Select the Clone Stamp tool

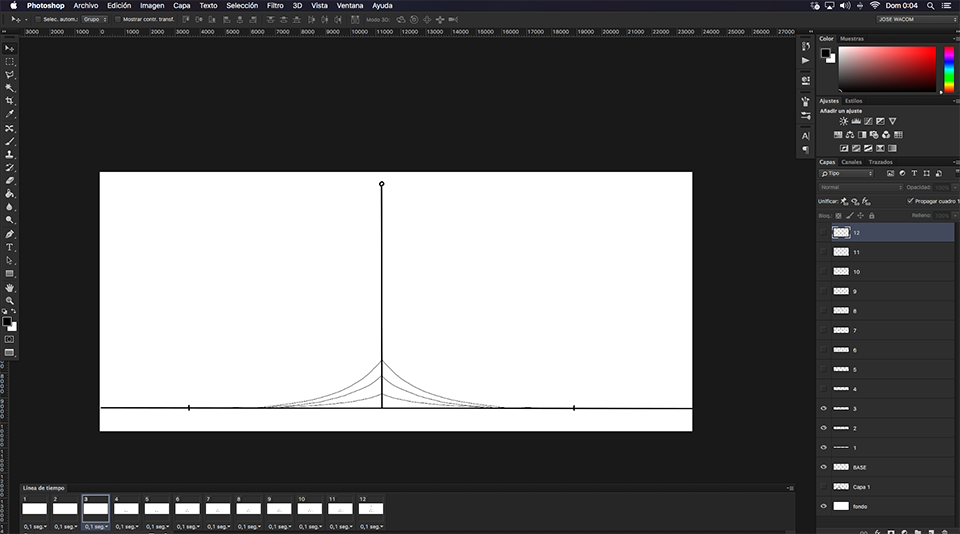9,155
